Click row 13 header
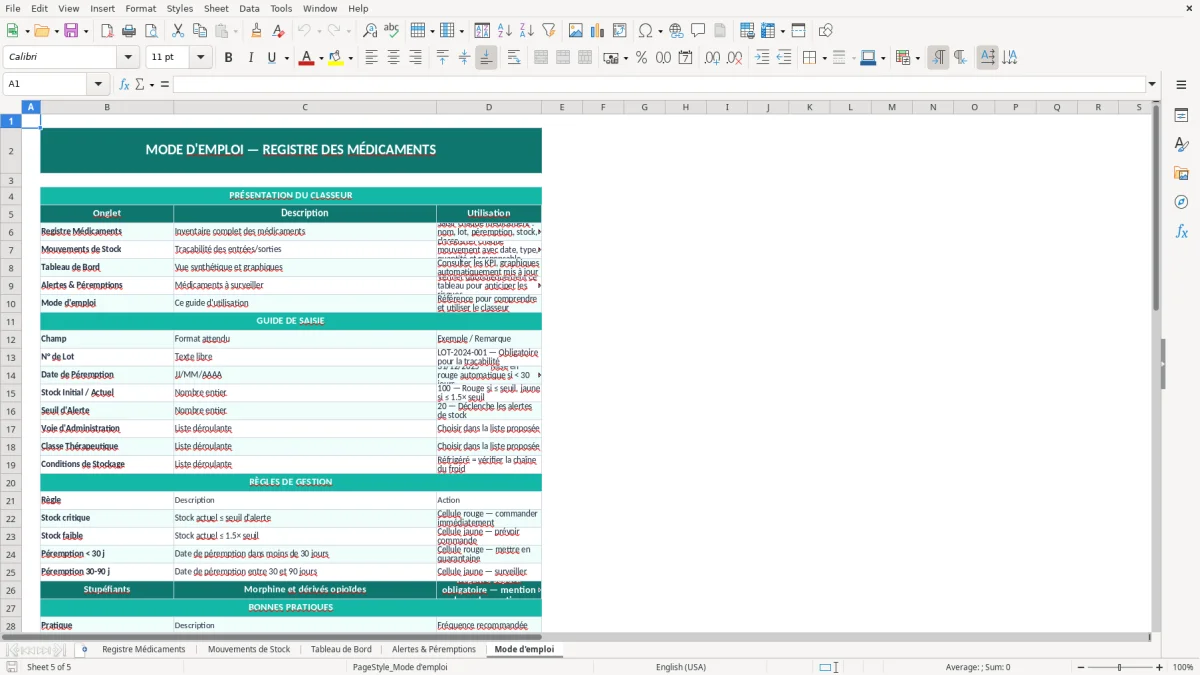1200x675 pixels. click(11, 357)
